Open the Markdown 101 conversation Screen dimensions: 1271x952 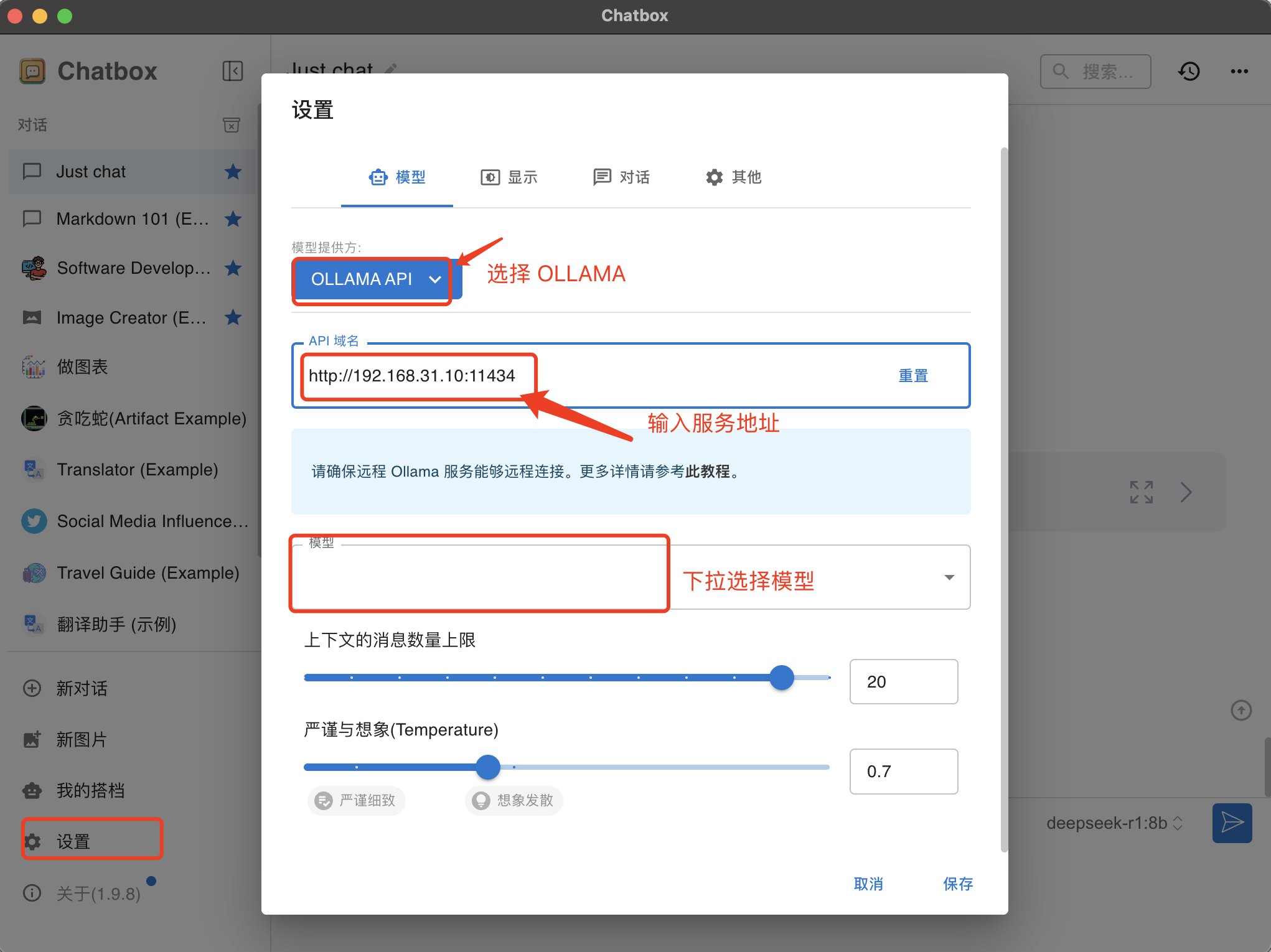(133, 219)
